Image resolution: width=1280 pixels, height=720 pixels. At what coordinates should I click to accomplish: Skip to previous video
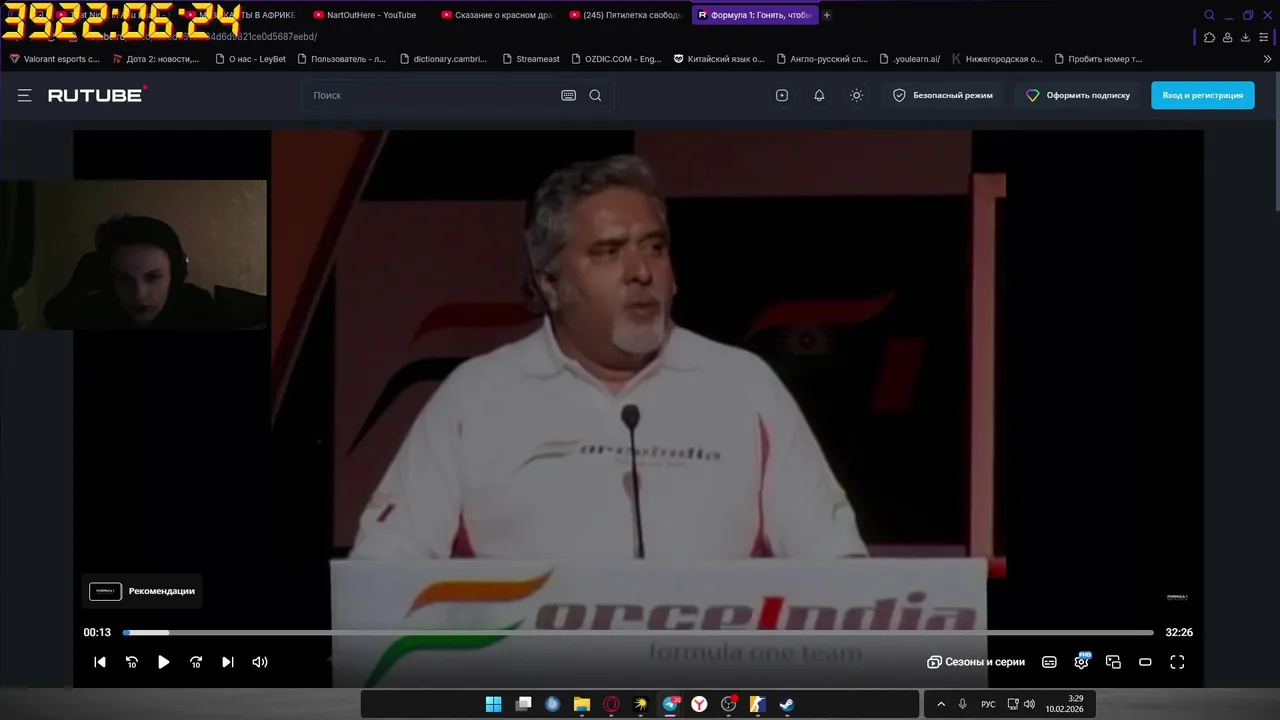pos(100,662)
